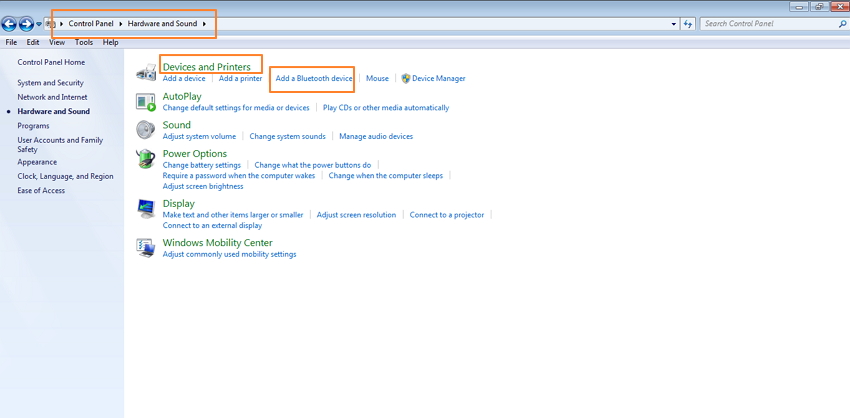This screenshot has width=850, height=418.
Task: Open the View menu
Action: click(x=57, y=43)
